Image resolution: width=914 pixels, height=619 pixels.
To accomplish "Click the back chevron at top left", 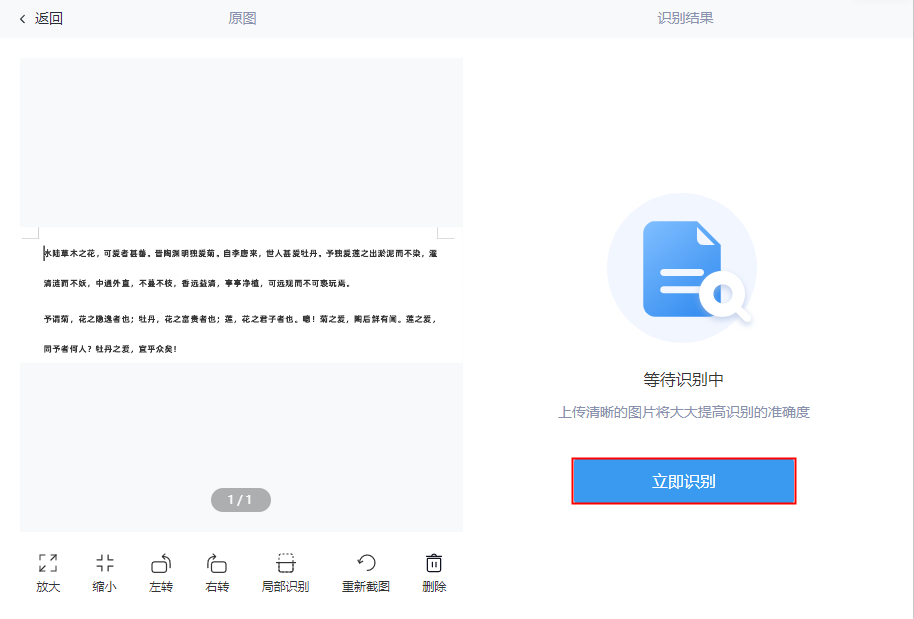I will pos(23,17).
